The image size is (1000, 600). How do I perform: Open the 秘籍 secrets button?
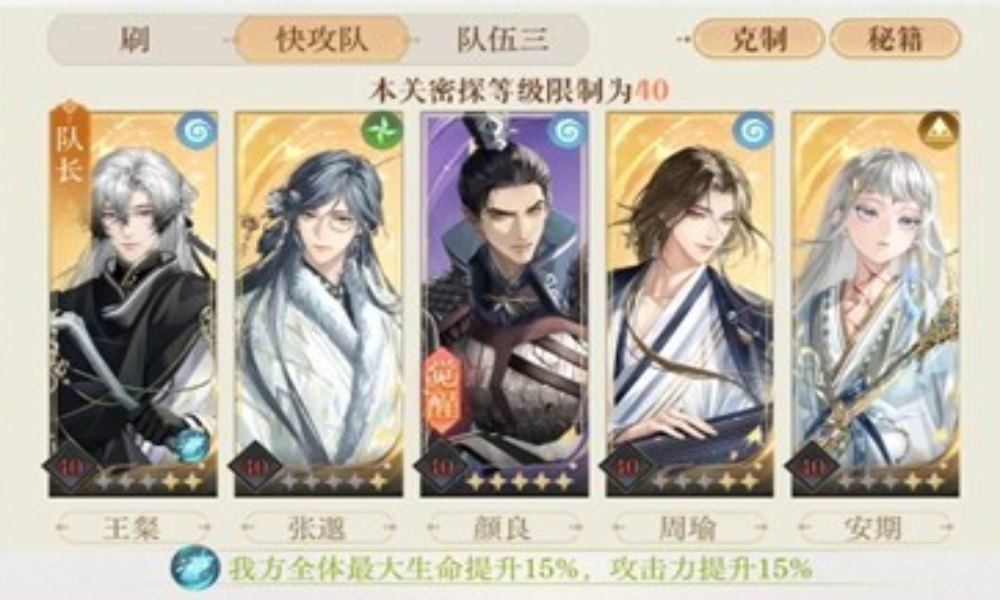[895, 40]
